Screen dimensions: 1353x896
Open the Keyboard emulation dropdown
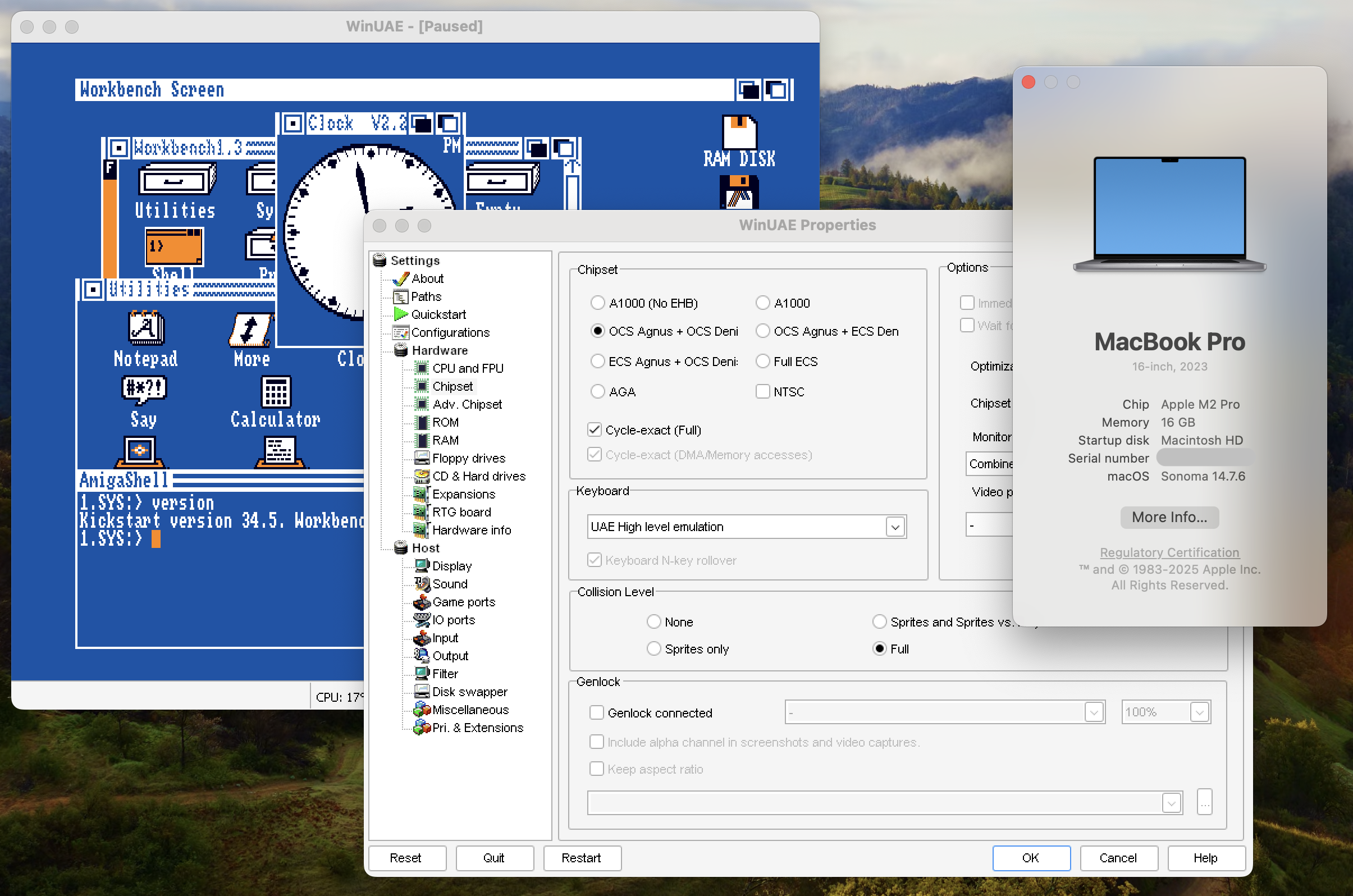(747, 527)
